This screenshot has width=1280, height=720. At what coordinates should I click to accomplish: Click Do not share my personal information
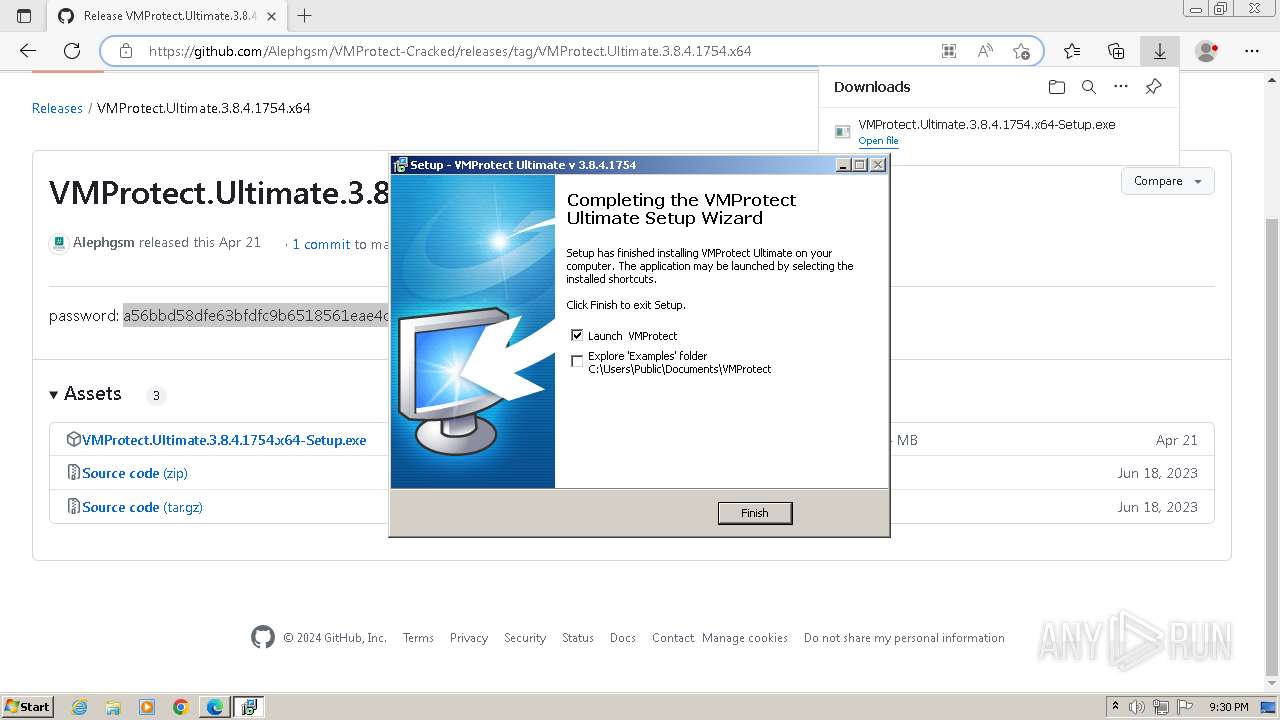tap(904, 638)
